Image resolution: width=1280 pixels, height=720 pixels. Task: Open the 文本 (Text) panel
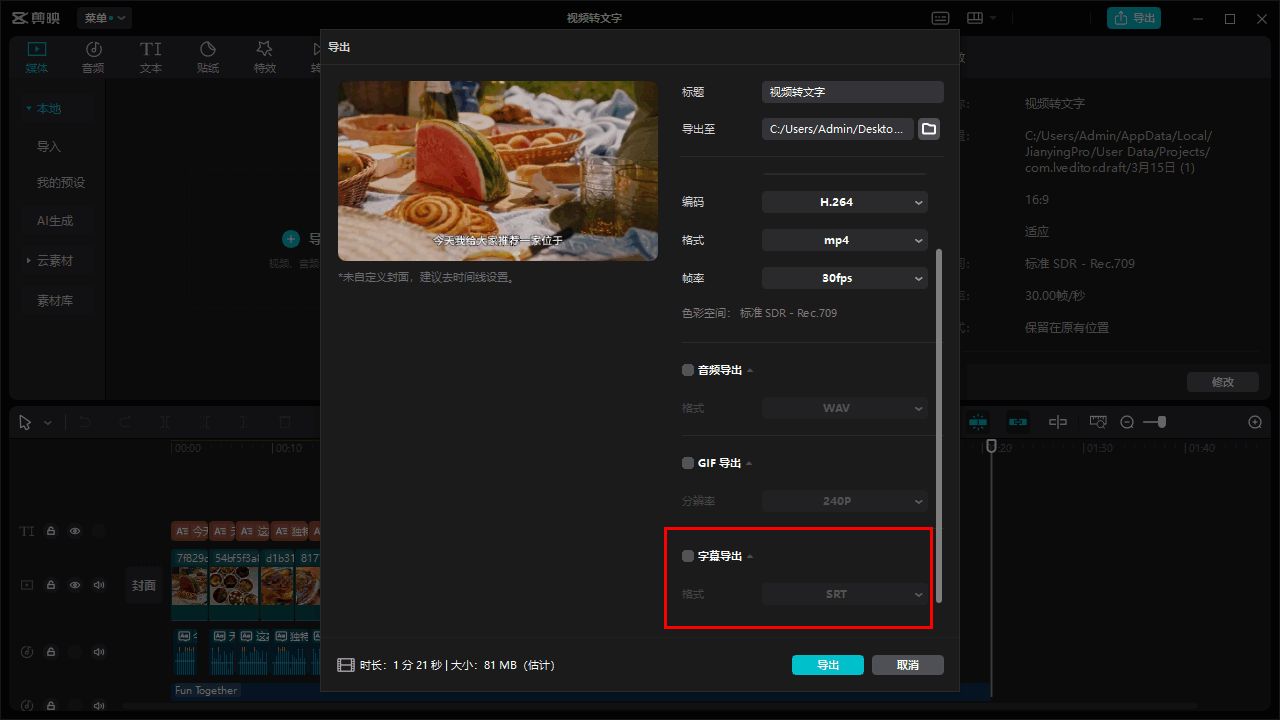point(150,55)
